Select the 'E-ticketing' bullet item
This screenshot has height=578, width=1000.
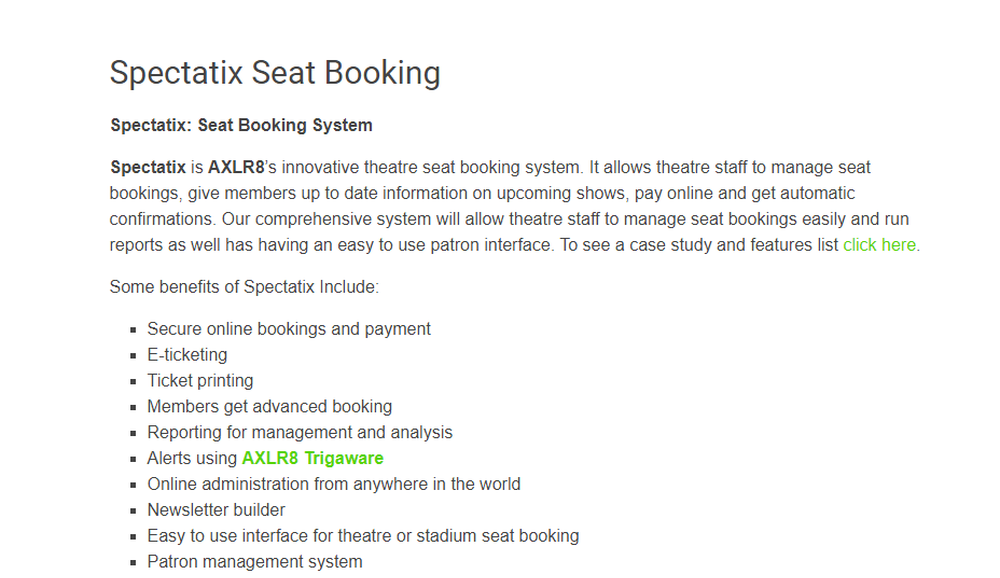pyautogui.click(x=187, y=355)
